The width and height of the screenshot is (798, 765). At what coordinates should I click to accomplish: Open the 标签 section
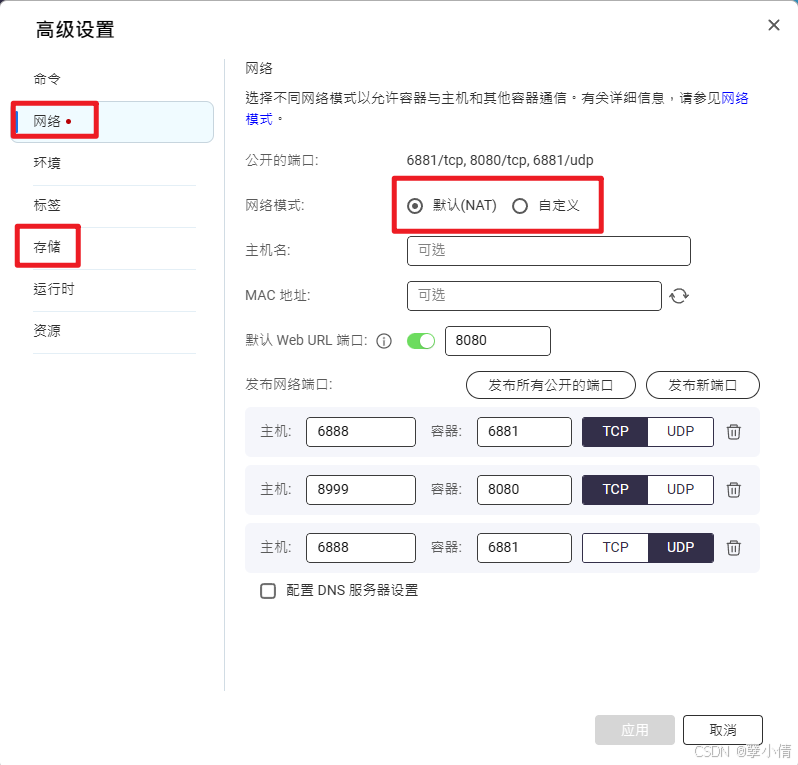point(47,205)
